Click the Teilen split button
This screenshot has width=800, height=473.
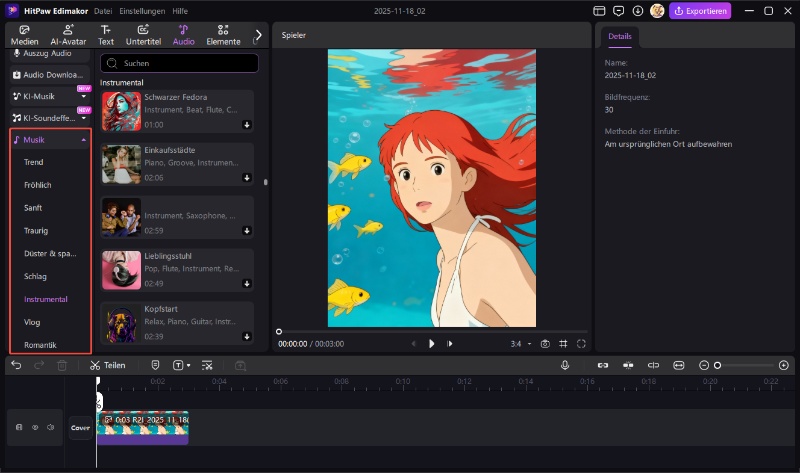pyautogui.click(x=107, y=365)
